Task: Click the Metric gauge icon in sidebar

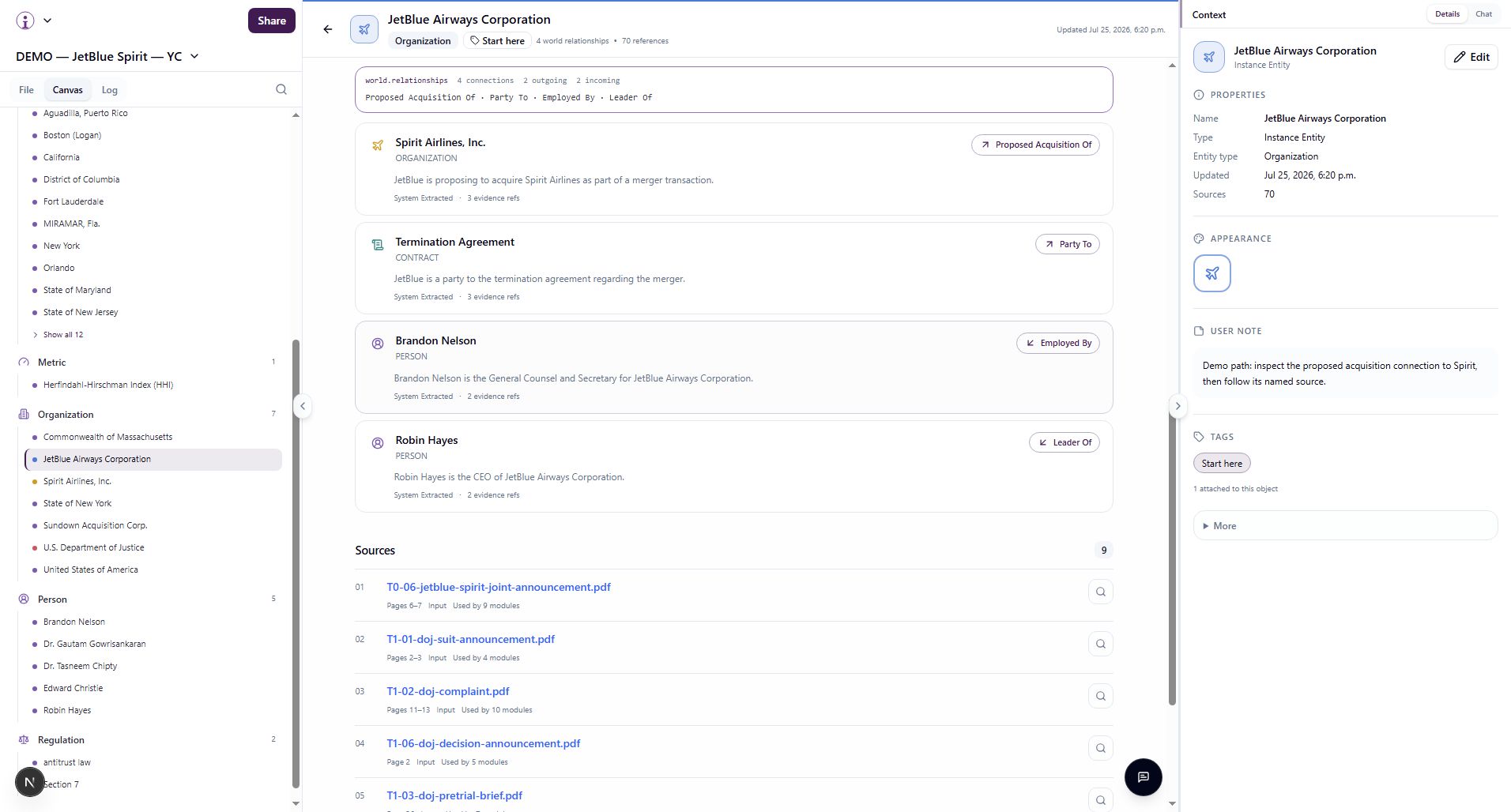Action: 24,362
